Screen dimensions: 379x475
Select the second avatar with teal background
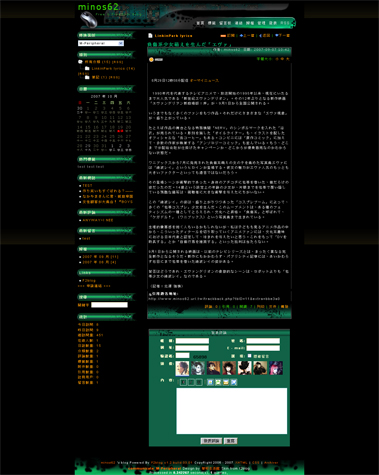coord(198,368)
